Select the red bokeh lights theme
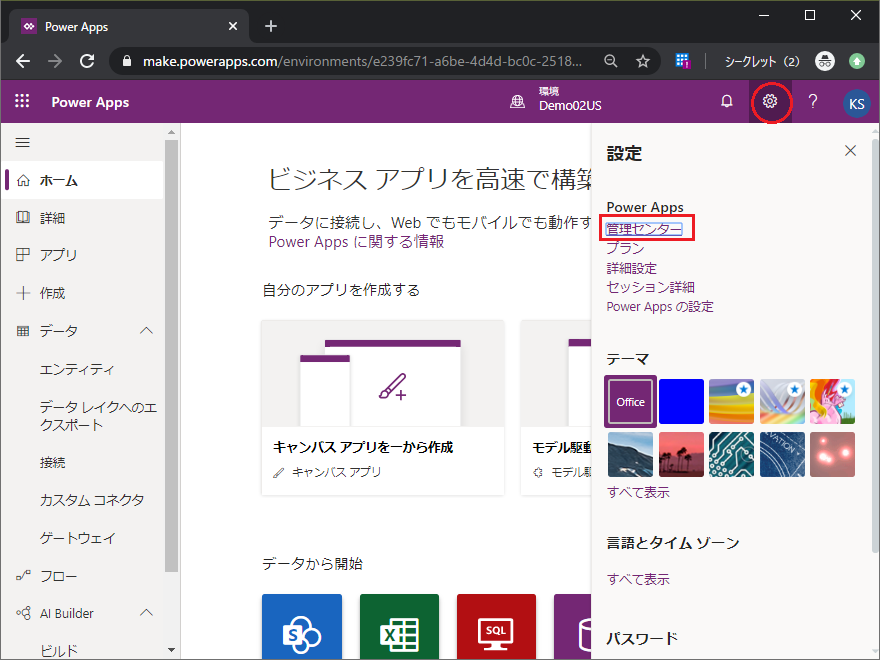 [832, 454]
